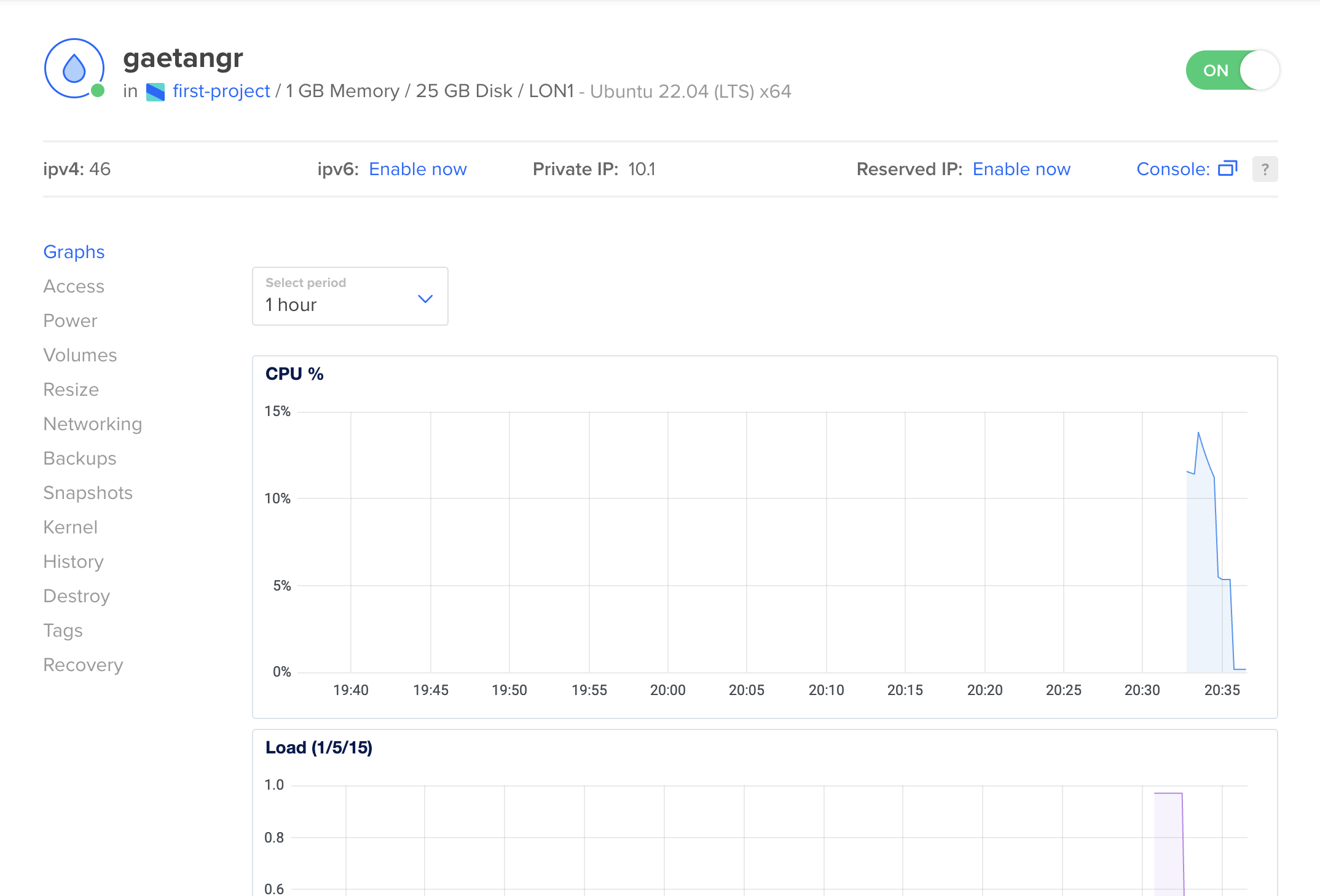Screen dimensions: 1320x896
Task: Click the question mark help icon
Action: [1265, 169]
